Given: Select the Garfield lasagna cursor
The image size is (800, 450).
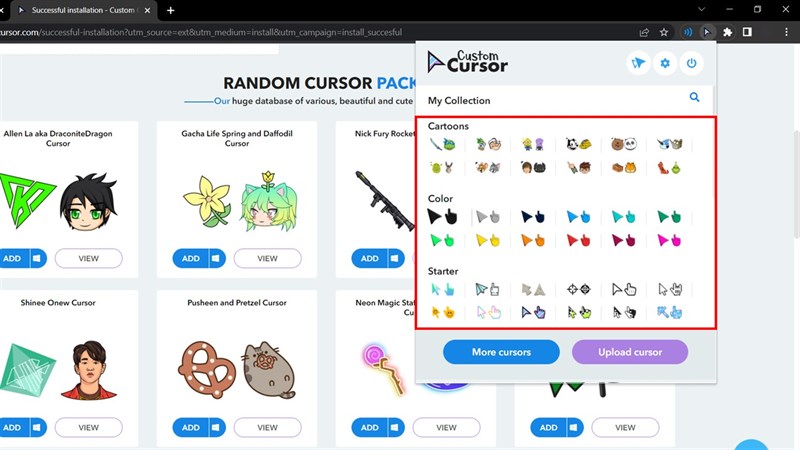Looking at the screenshot, I should pyautogui.click(x=623, y=167).
